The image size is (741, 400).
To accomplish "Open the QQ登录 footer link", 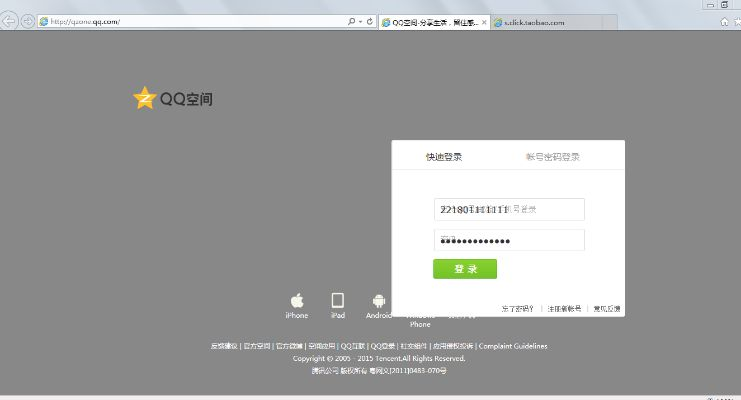I will point(383,346).
